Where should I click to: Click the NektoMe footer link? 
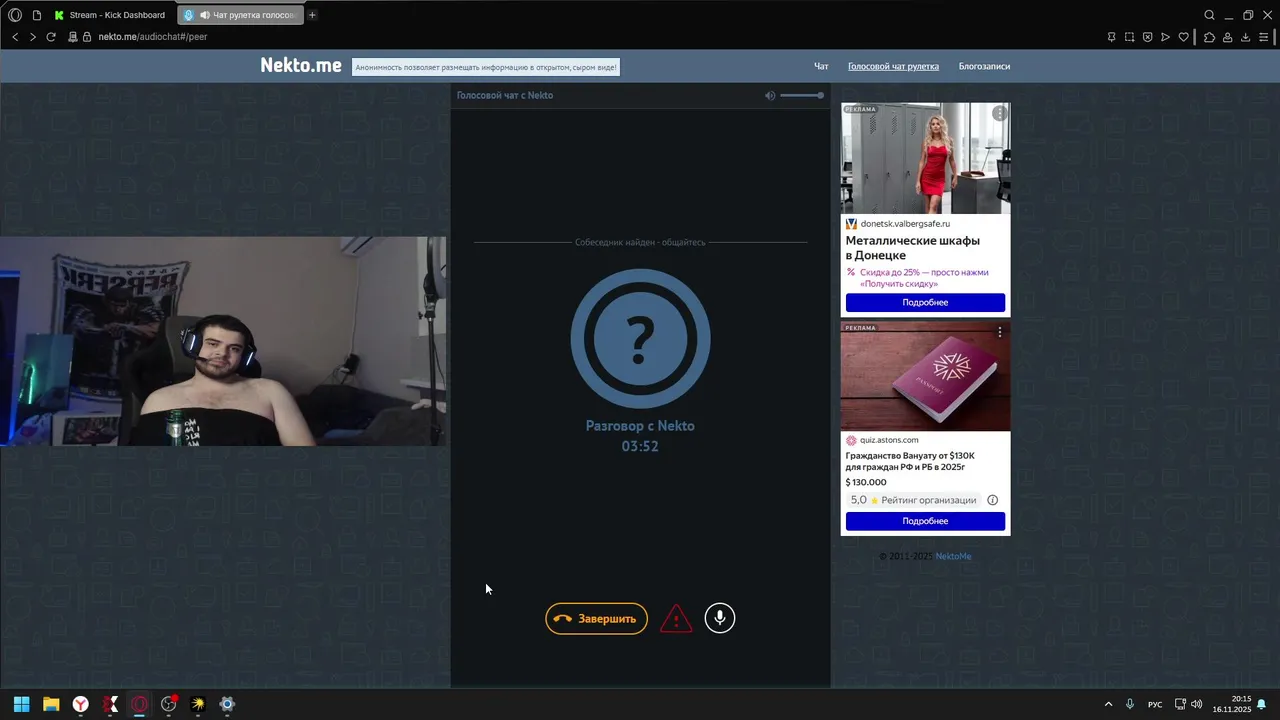coord(953,556)
